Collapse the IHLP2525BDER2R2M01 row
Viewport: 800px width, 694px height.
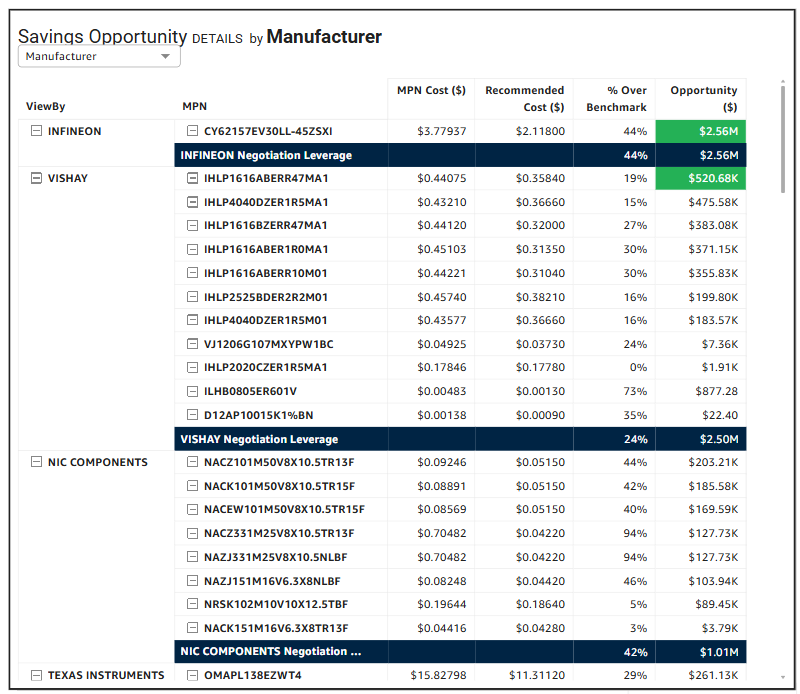click(x=192, y=296)
